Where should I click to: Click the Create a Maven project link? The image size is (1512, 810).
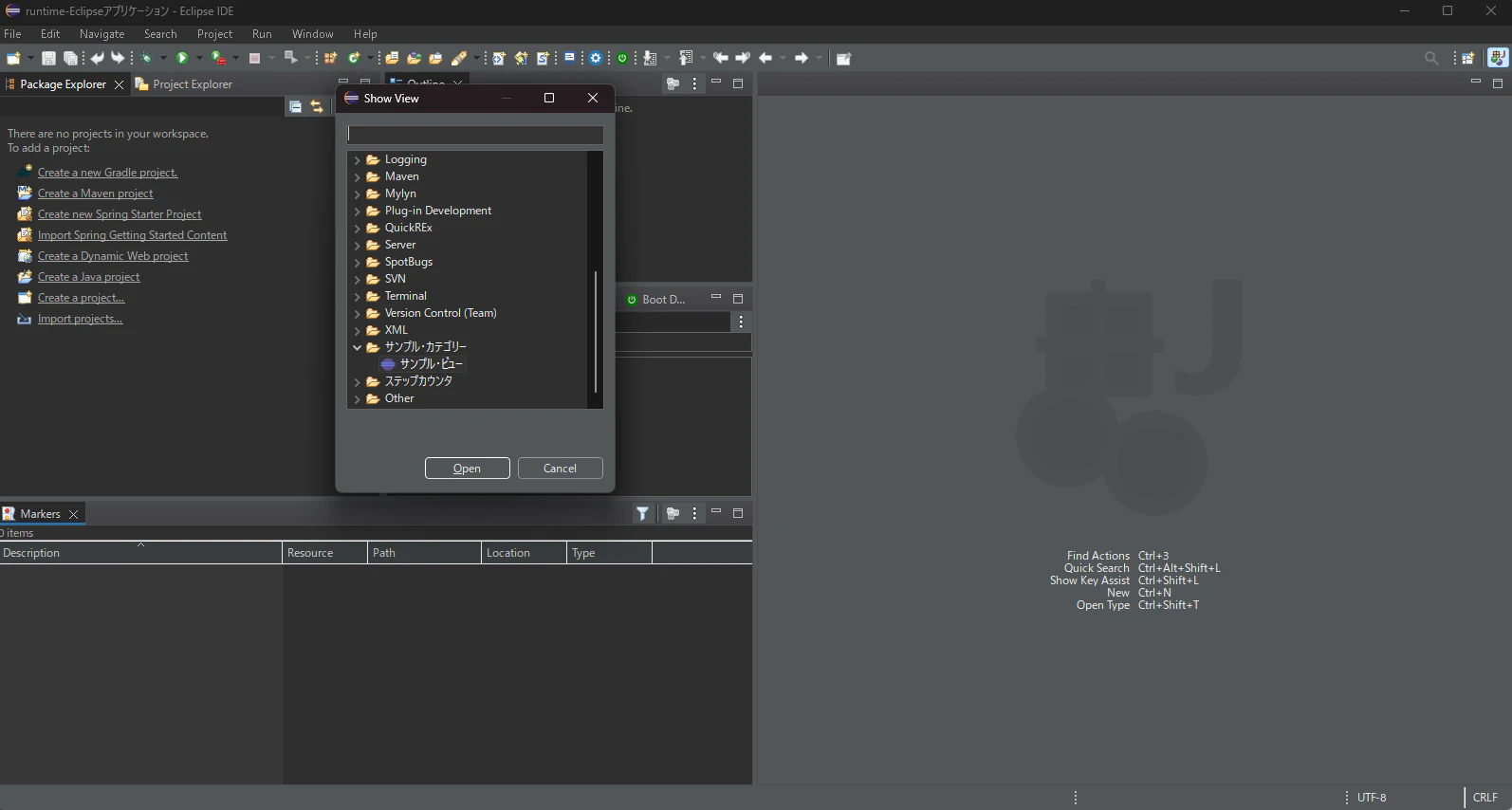click(95, 193)
